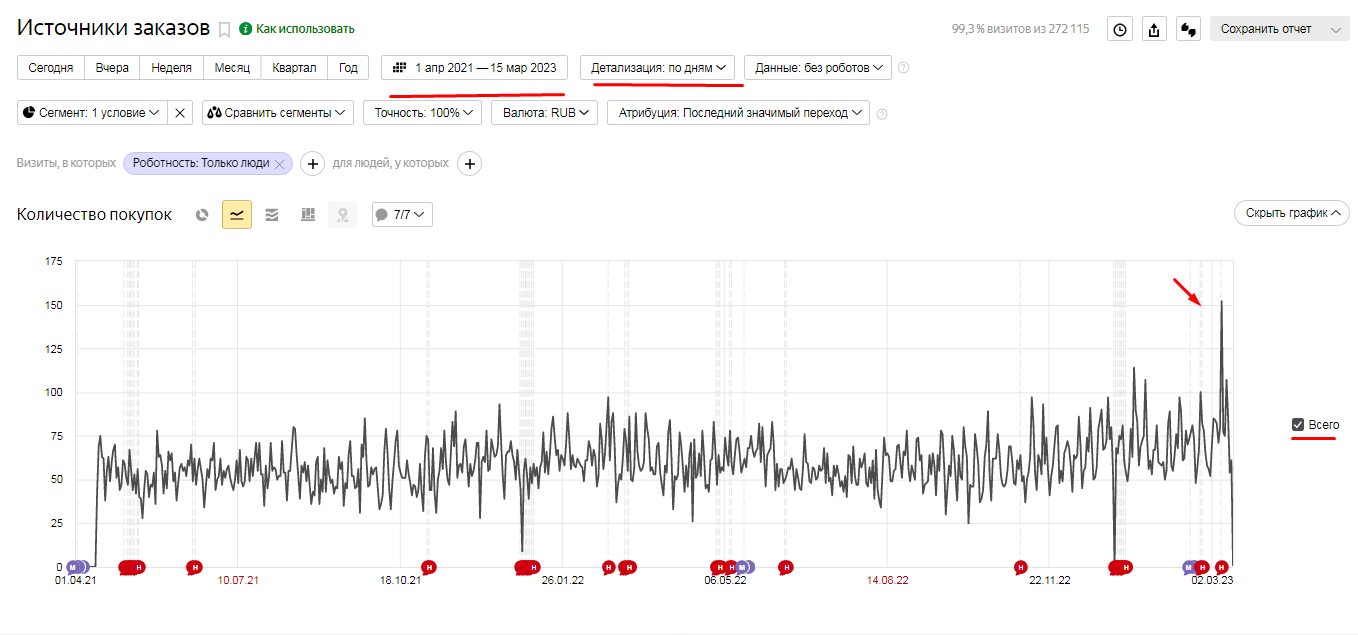The width and height of the screenshot is (1358, 635).
Task: Open the Валюта: RUB dropdown
Action: coord(544,113)
